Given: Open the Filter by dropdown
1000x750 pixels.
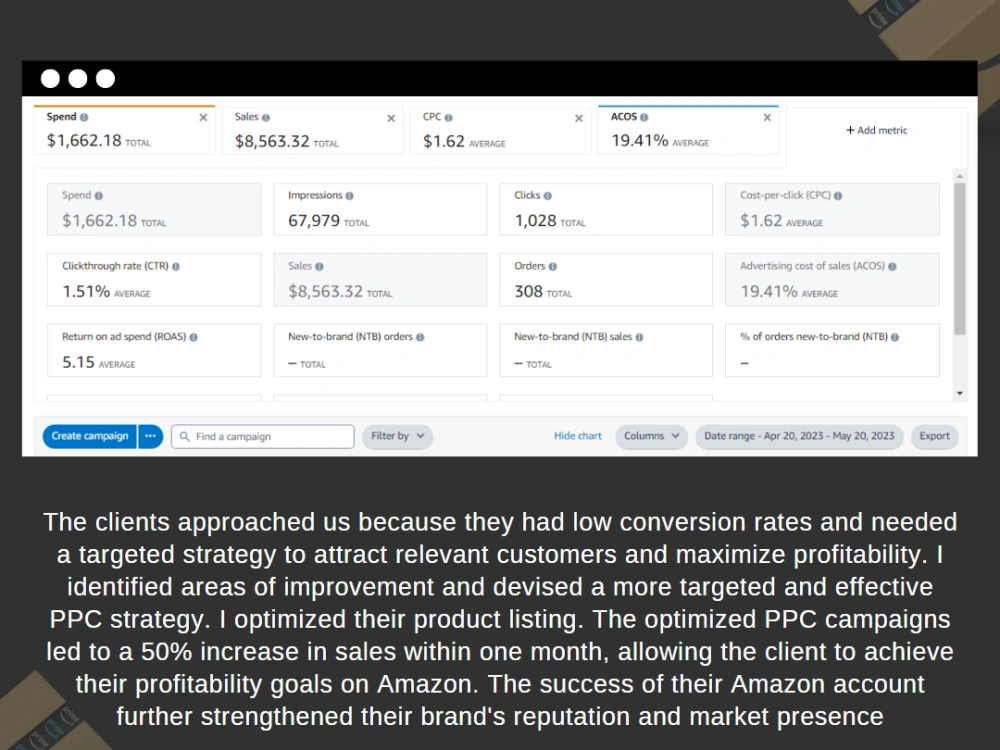Looking at the screenshot, I should [397, 436].
